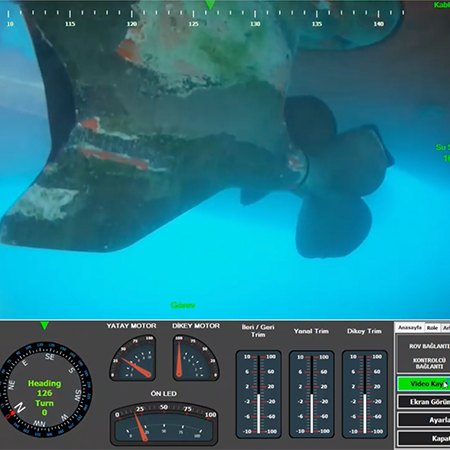The width and height of the screenshot is (450, 450).
Task: Click the 120 mark on heading ruler
Action: (x=132, y=24)
